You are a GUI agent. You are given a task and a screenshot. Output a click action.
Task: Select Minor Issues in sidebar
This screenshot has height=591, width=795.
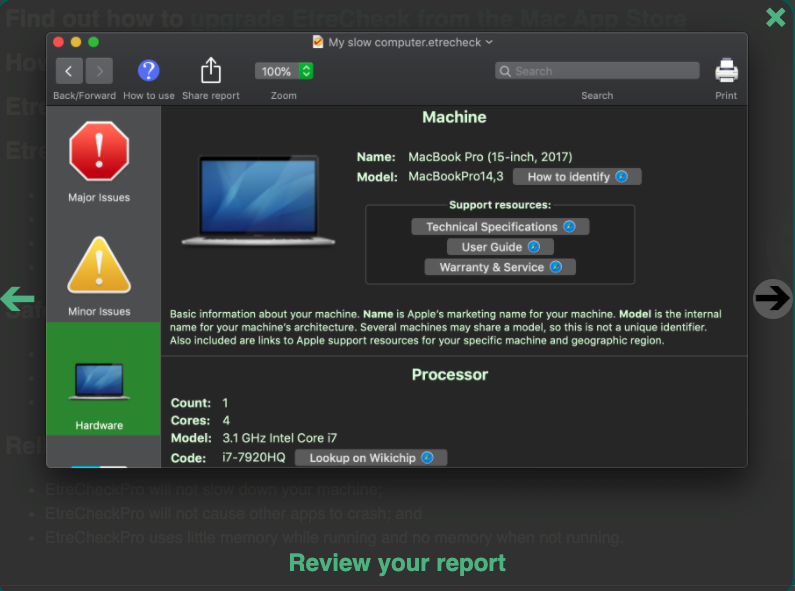99,277
